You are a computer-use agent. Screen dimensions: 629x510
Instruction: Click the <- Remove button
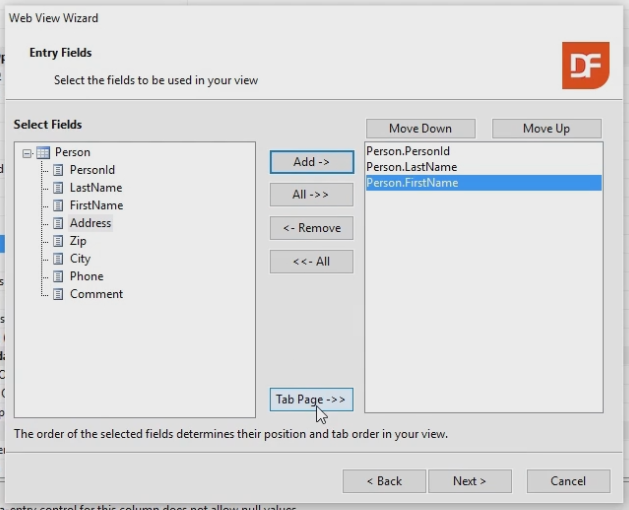click(311, 228)
